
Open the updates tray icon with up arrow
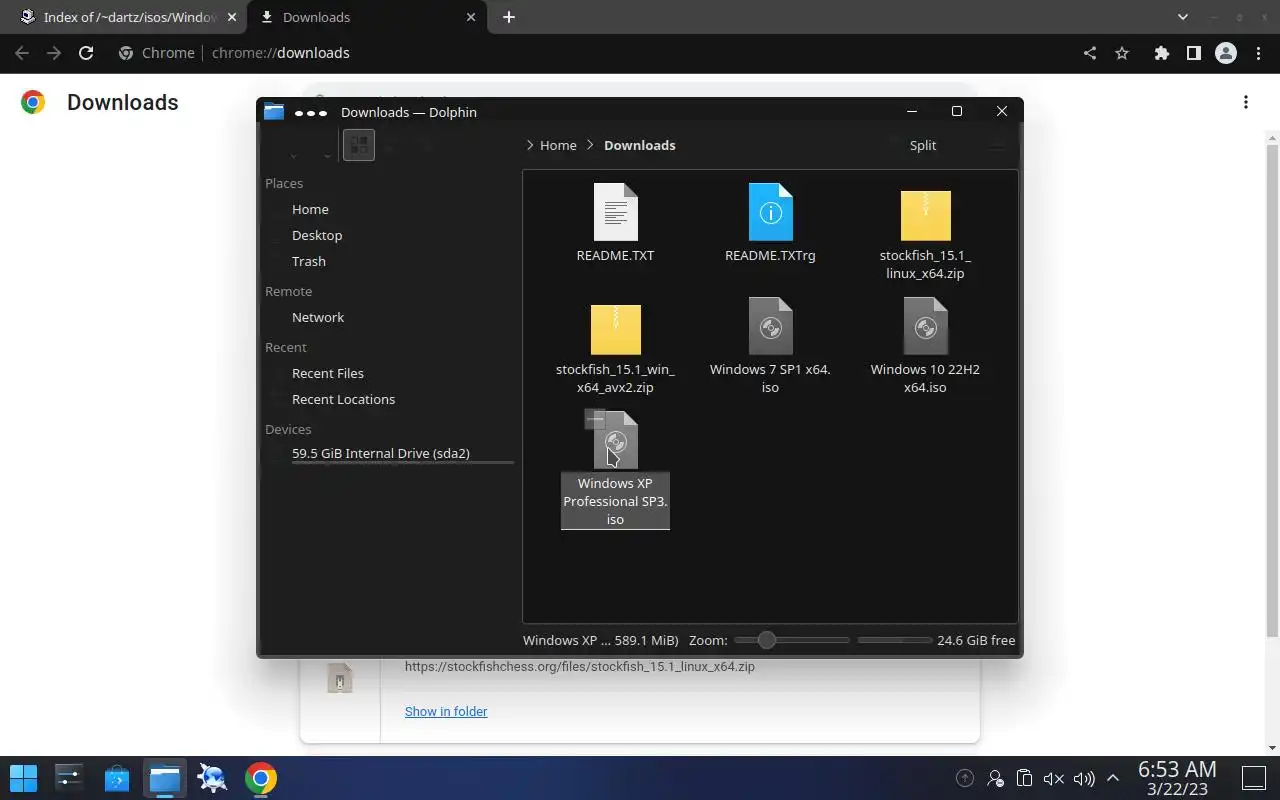pos(965,778)
